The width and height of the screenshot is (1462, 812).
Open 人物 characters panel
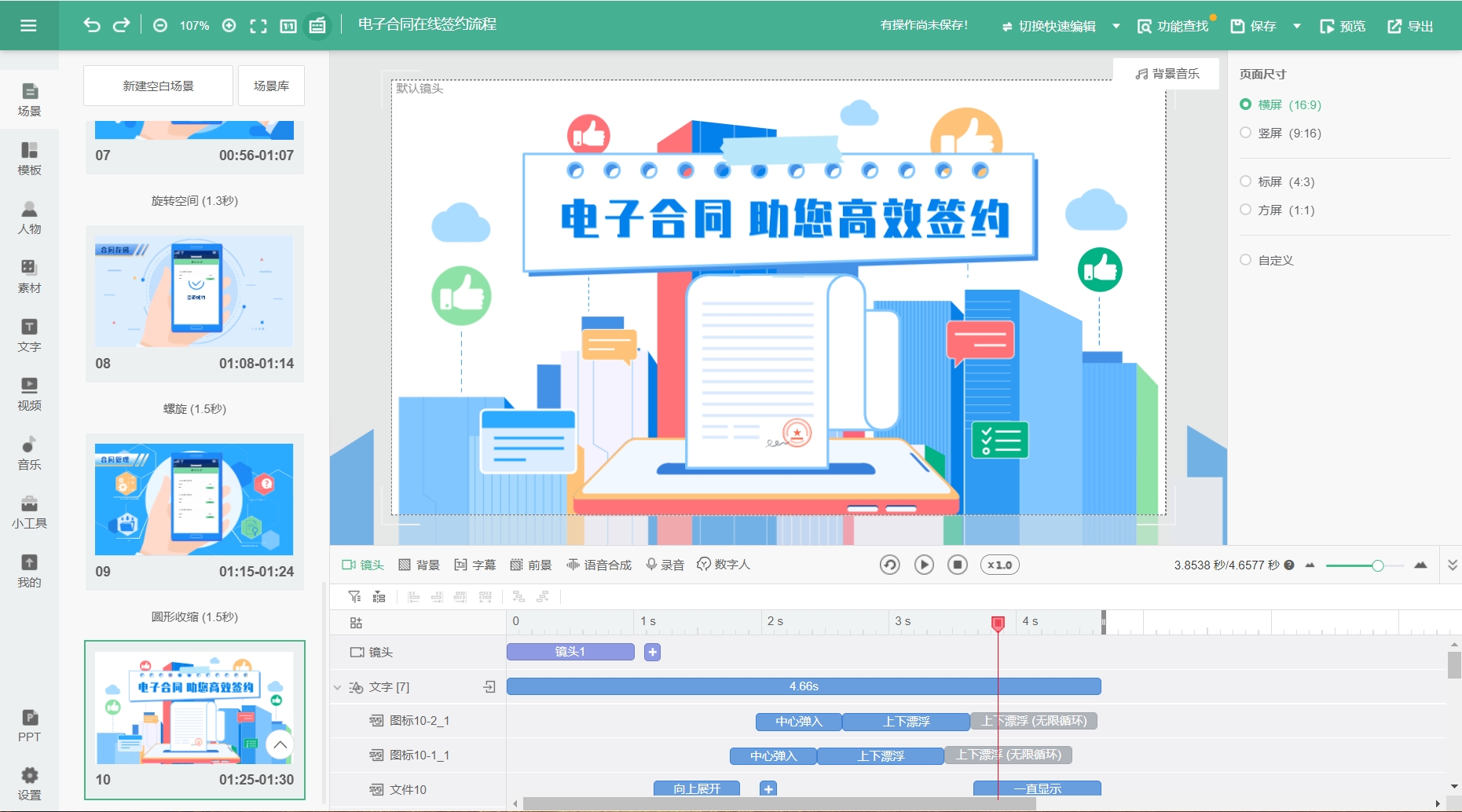coord(29,218)
